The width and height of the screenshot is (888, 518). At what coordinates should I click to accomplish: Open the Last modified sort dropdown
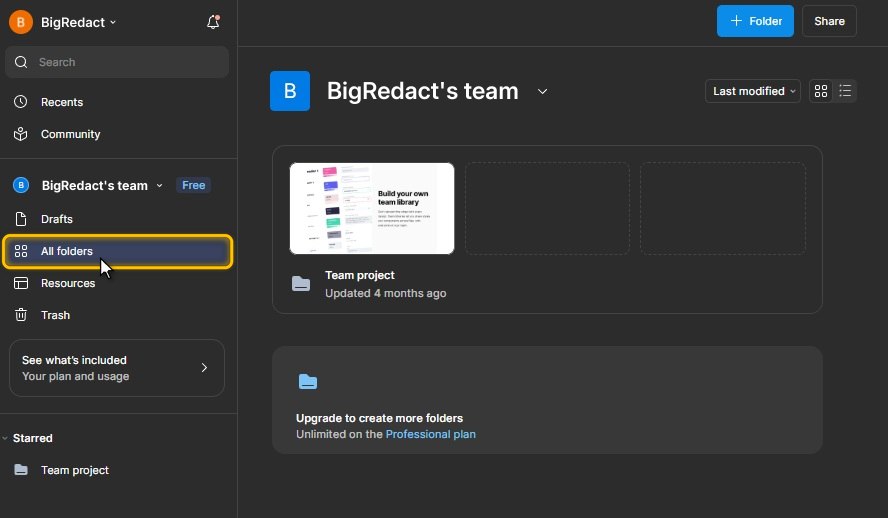click(x=753, y=91)
